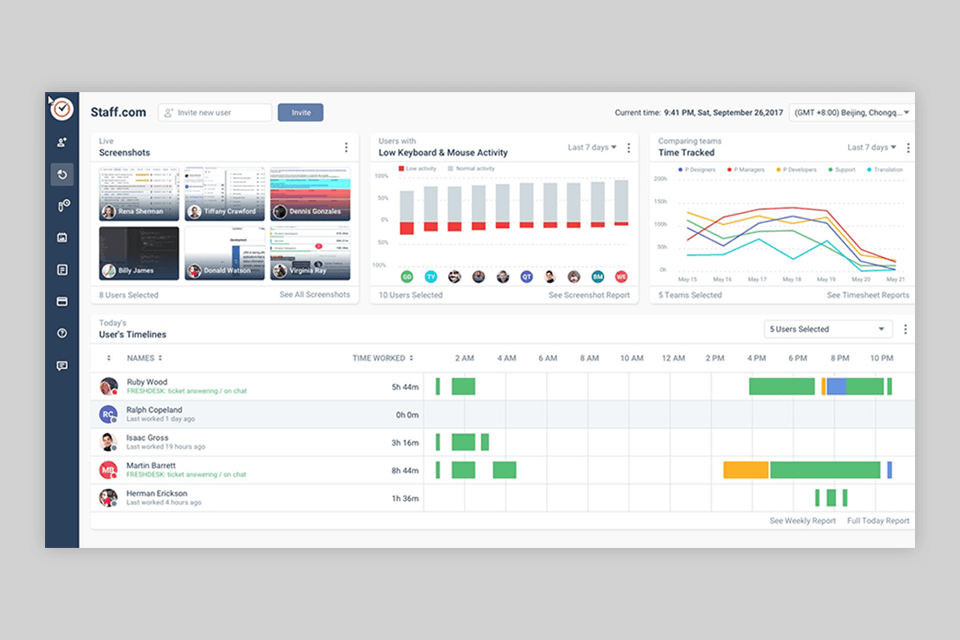960x640 pixels.
Task: Click Isaac Gross's profile avatar
Action: click(108, 442)
